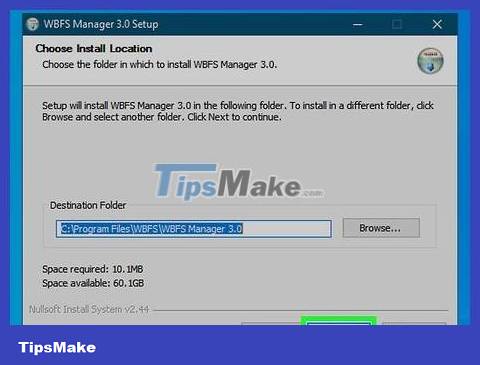Click the Browse... button
Image resolution: width=480 pixels, height=365 pixels.
pyautogui.click(x=381, y=228)
